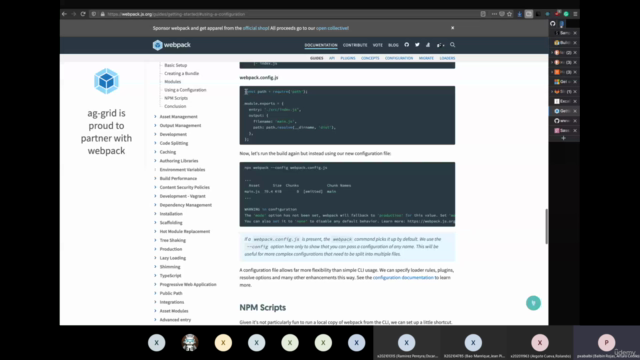Open the 'configuration documentation' link
The height and width of the screenshot is (360, 640).
pyautogui.click(x=403, y=278)
